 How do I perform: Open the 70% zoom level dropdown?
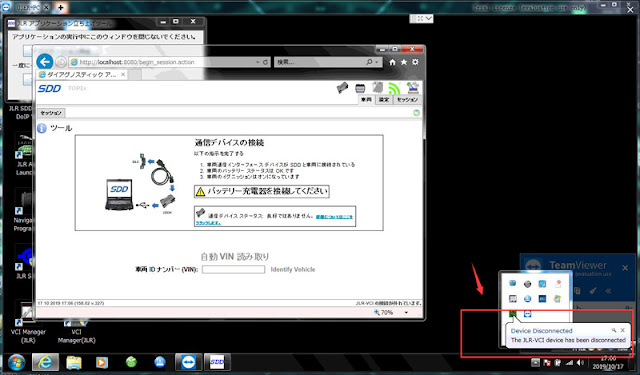(x=406, y=313)
